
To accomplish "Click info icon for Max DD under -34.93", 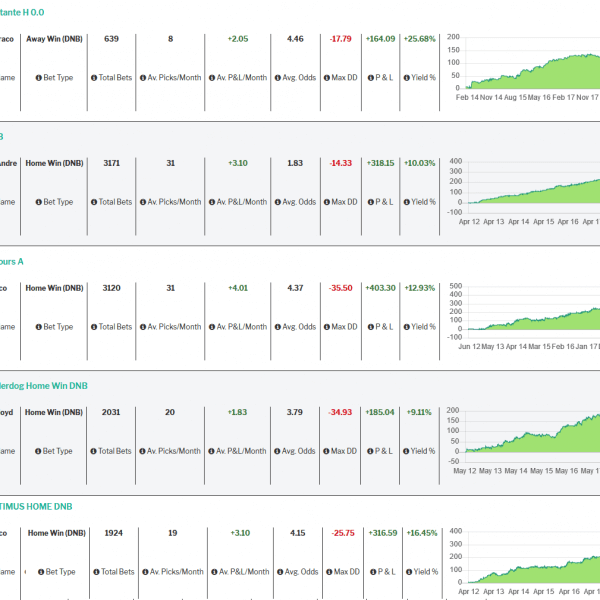I will 326,451.
